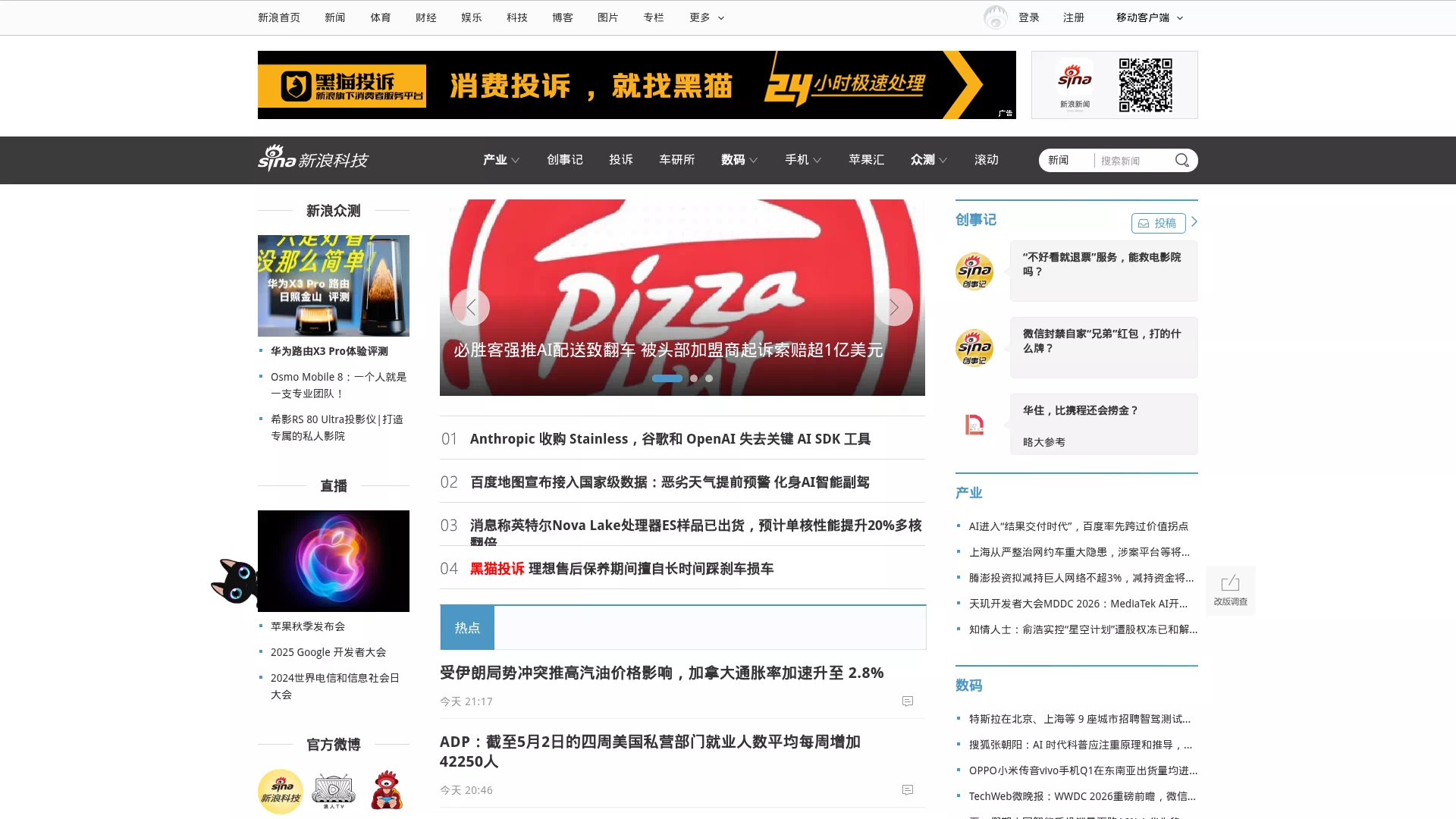Open 加拿大通胀率加速升至 2.8% article
Viewport: 1456px width, 819px height.
[662, 673]
